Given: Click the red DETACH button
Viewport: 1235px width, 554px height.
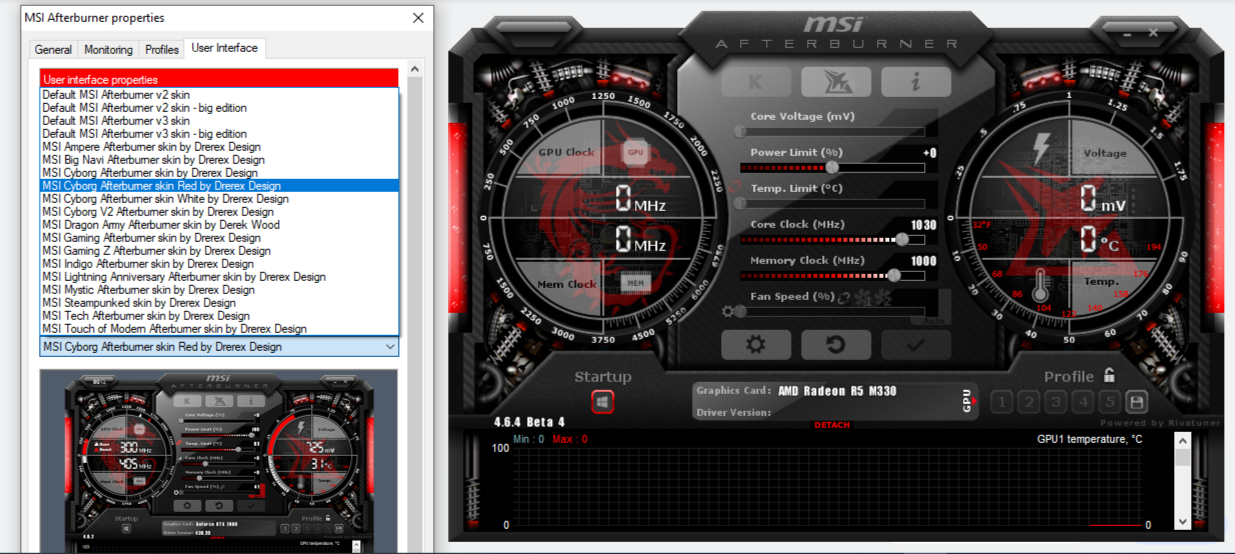Looking at the screenshot, I should [832, 425].
